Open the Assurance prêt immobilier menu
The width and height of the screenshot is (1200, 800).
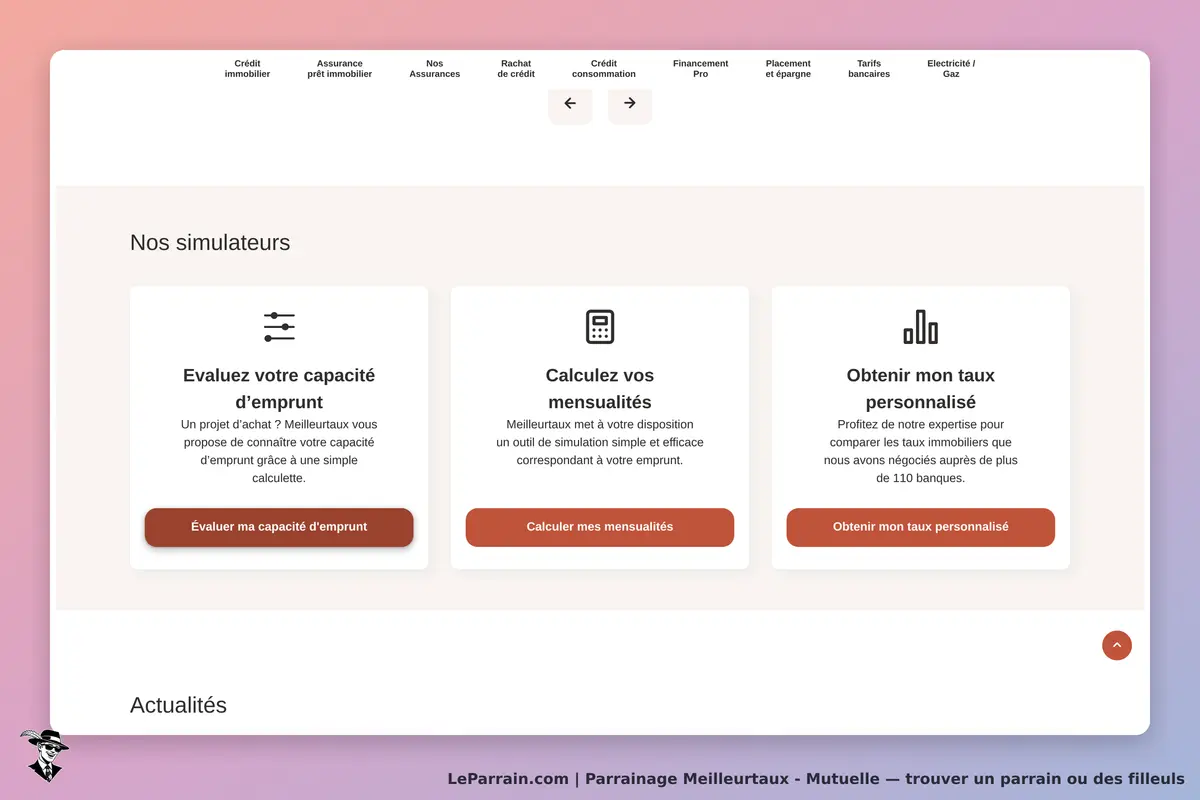pos(340,69)
